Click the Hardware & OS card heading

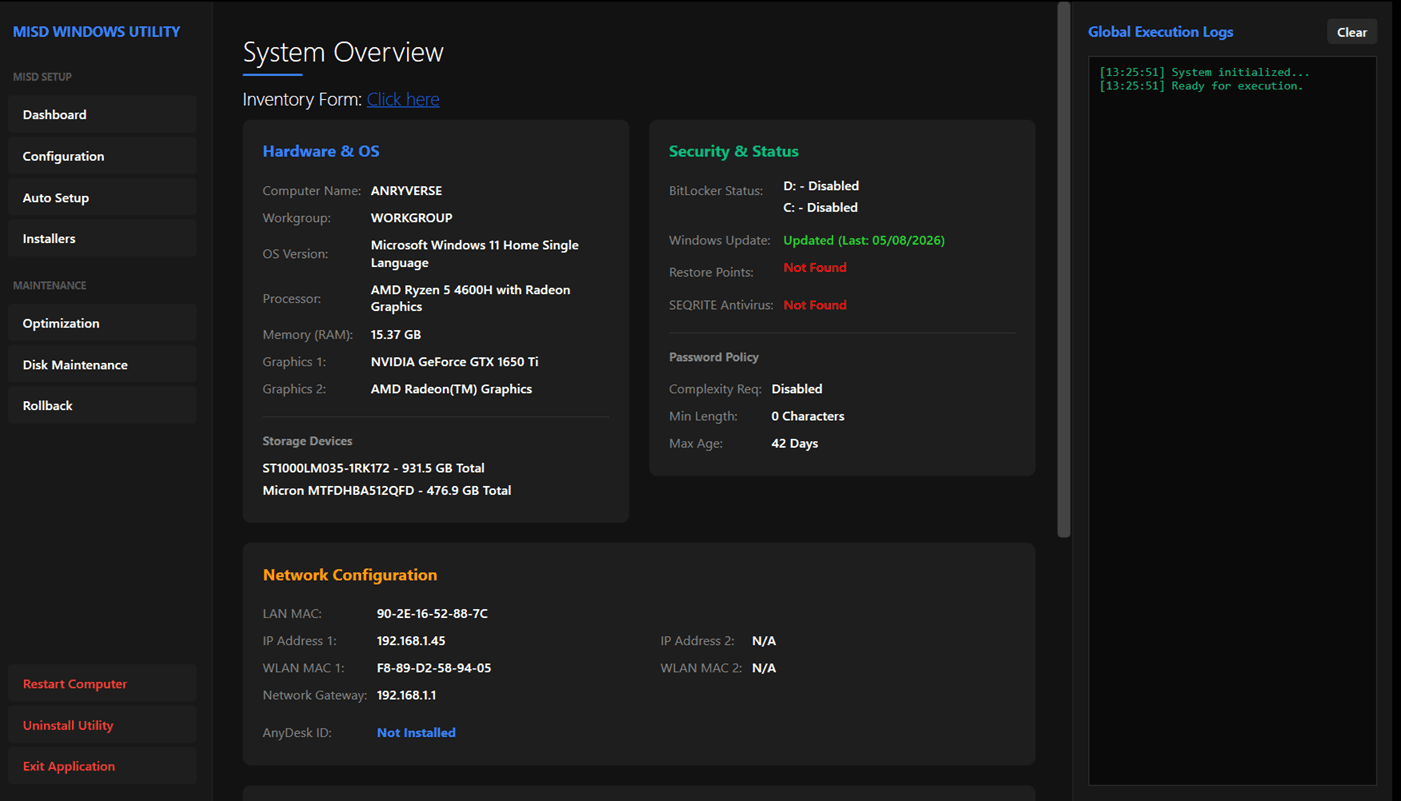click(321, 151)
